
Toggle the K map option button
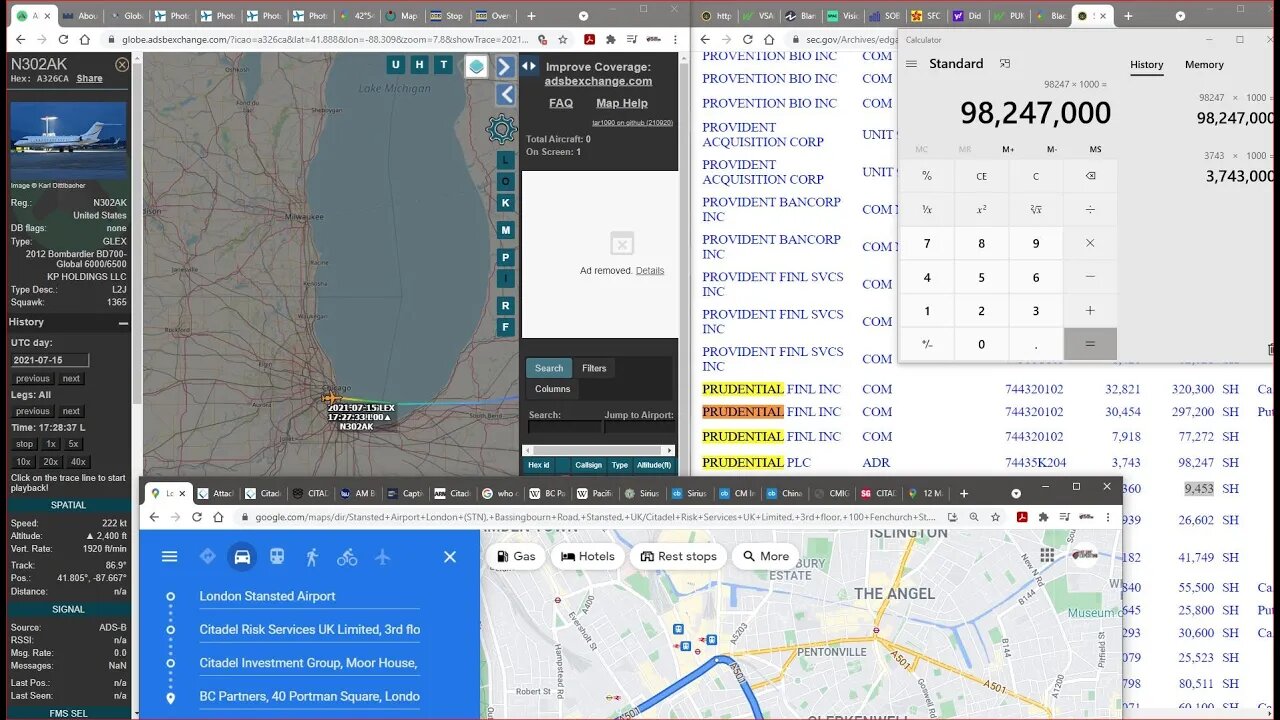click(506, 203)
